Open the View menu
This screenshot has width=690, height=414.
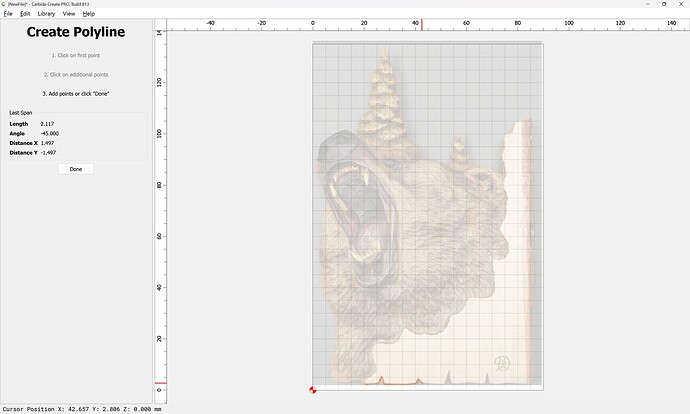(69, 14)
